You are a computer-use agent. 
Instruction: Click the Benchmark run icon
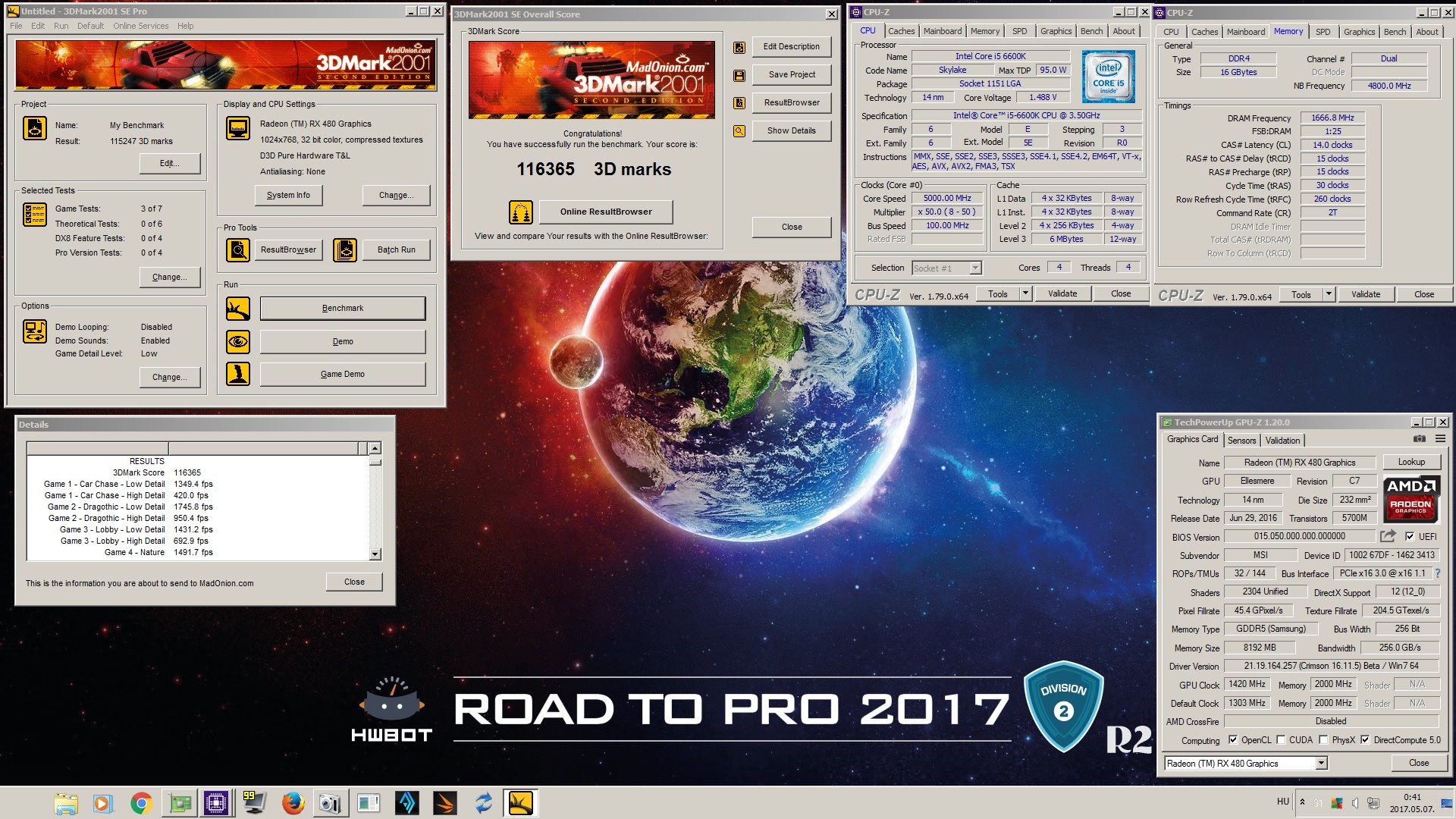[x=238, y=309]
